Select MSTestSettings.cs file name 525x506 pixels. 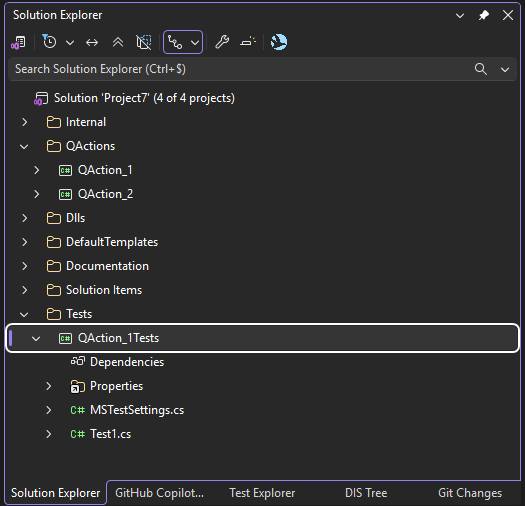tap(137, 410)
